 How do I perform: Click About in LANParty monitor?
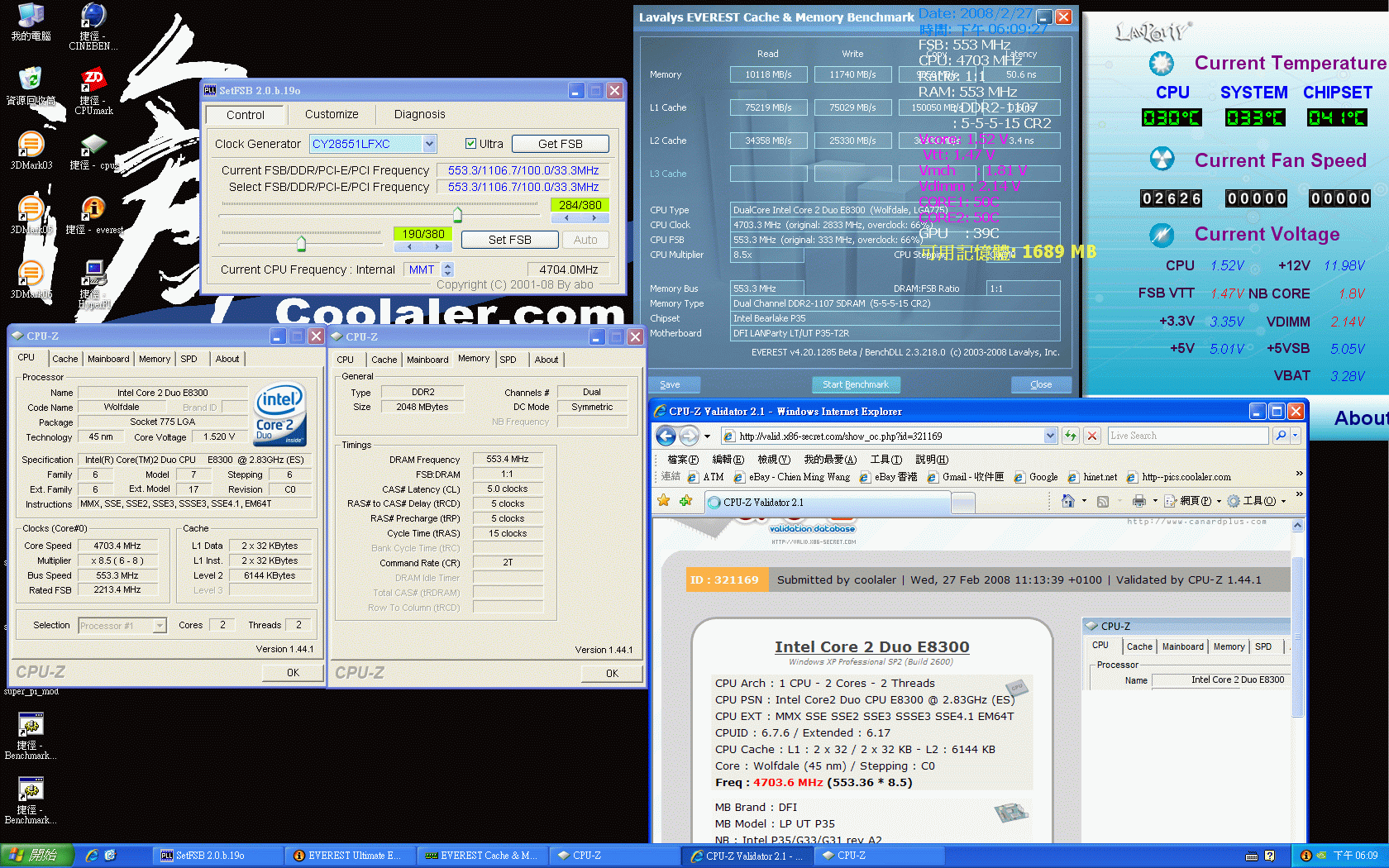point(1360,418)
